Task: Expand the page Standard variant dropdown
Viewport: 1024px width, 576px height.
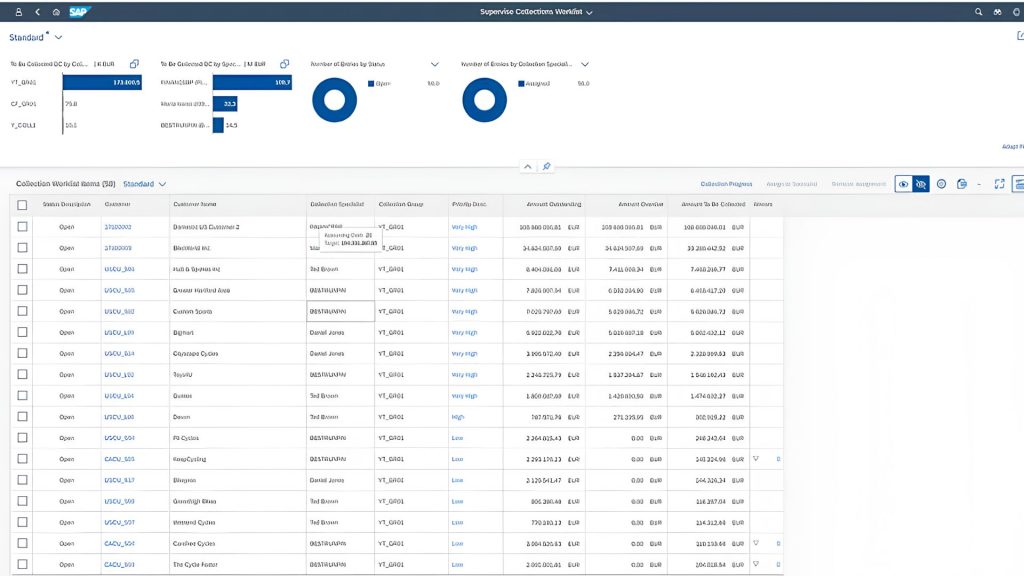Action: pyautogui.click(x=58, y=38)
